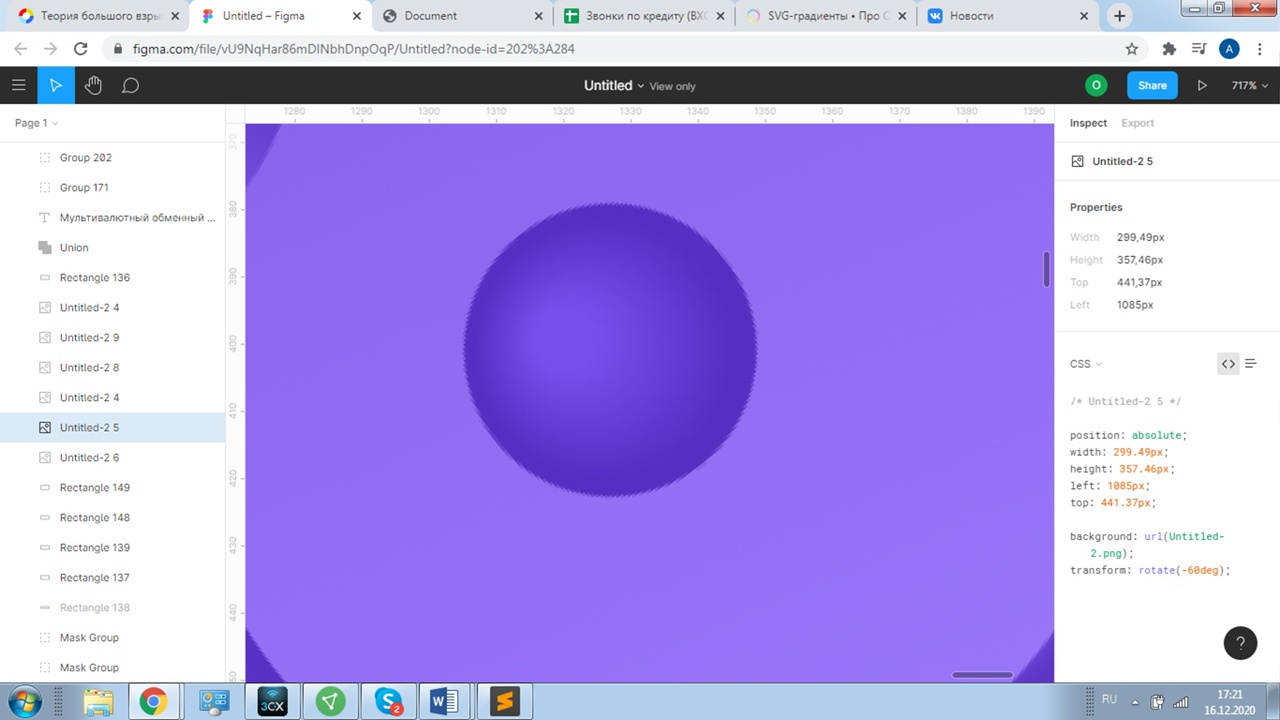
Task: Switch CSS view to code mode icon
Action: [x=1228, y=364]
